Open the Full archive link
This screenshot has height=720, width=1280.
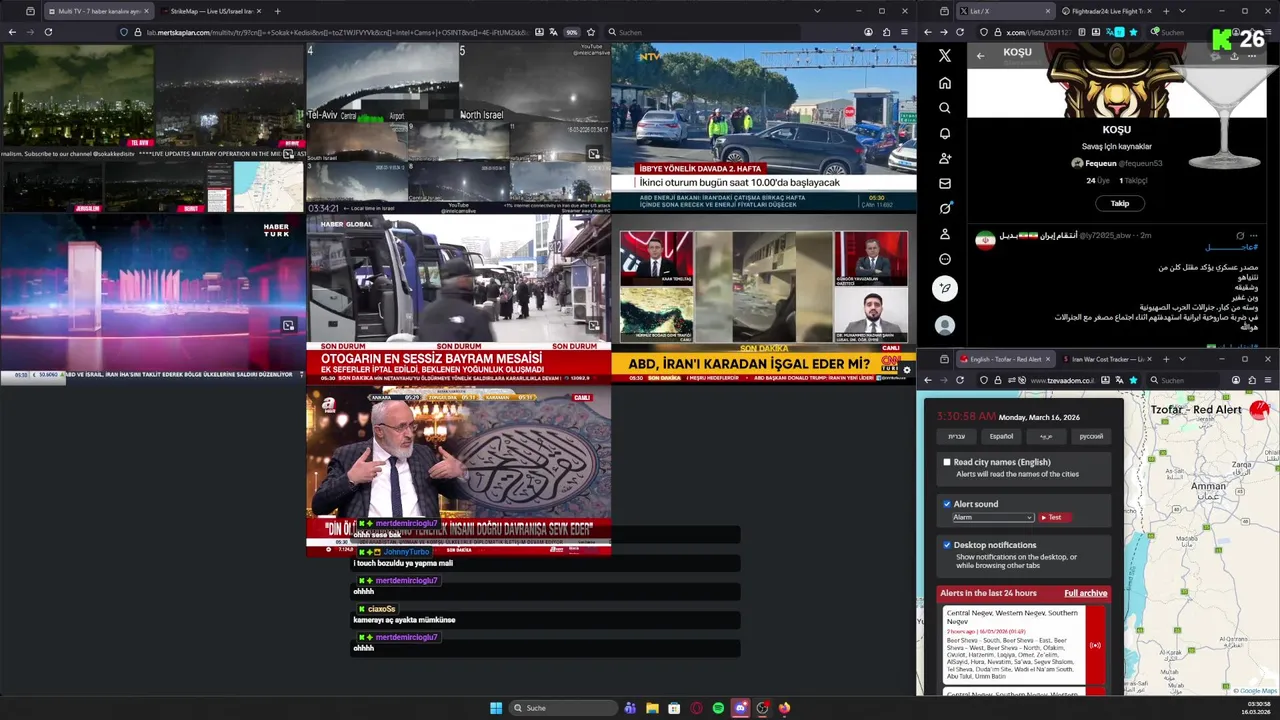coord(1085,593)
